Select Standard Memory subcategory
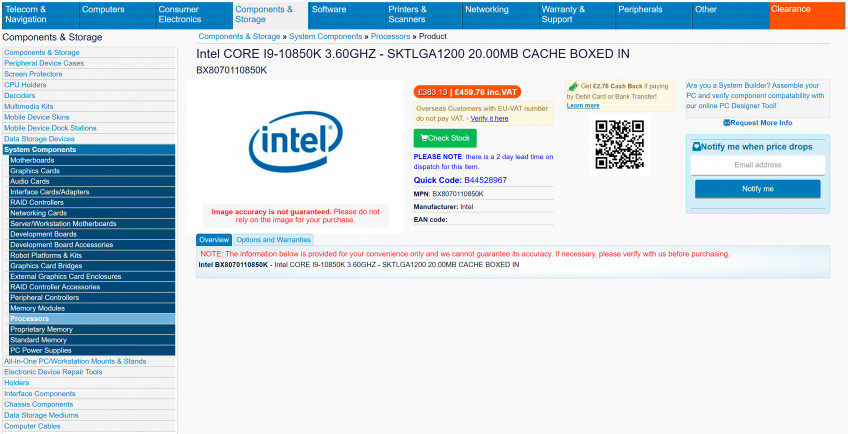Image resolution: width=848 pixels, height=434 pixels. (x=92, y=340)
